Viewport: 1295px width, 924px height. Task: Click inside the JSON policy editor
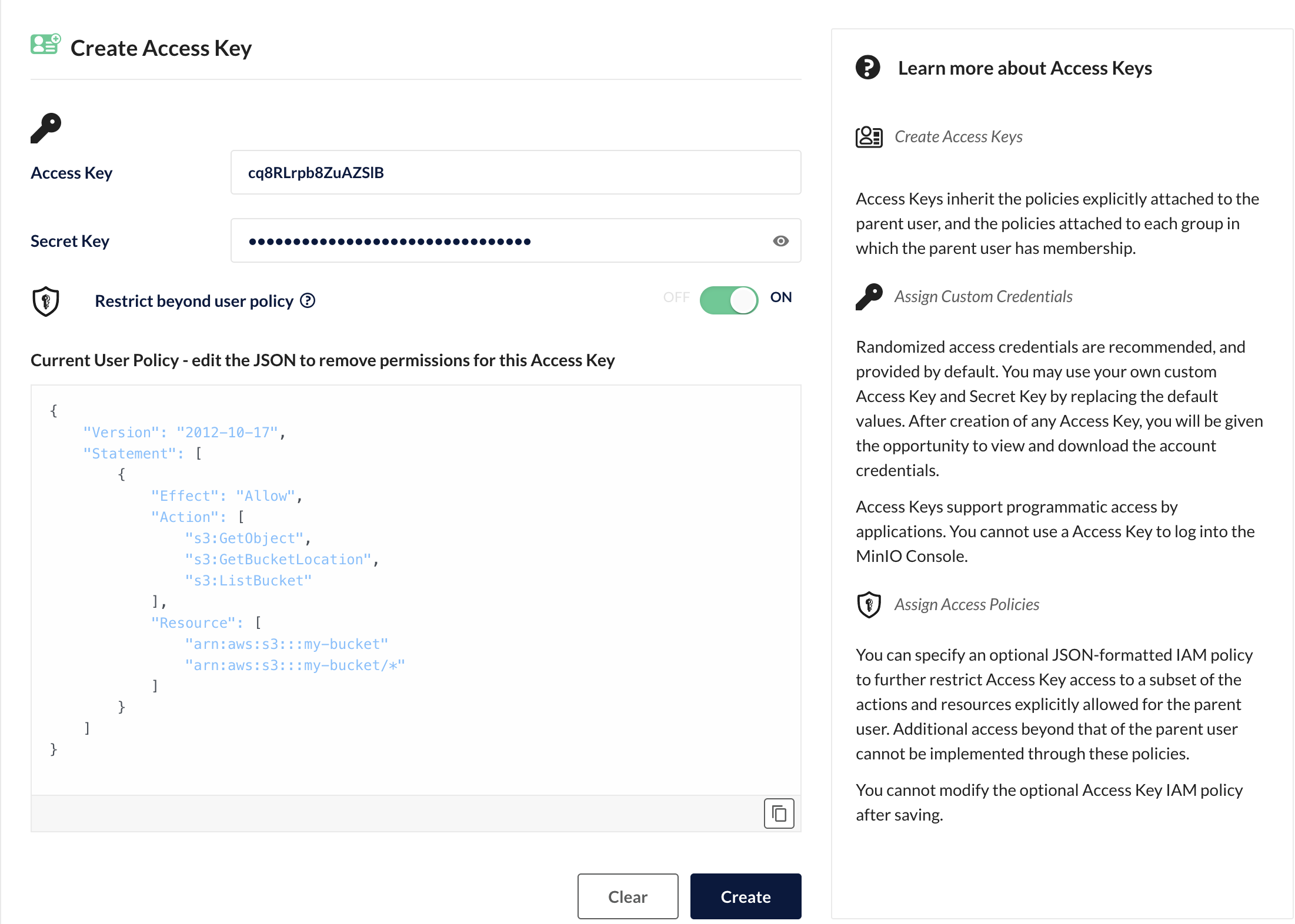[x=412, y=588]
